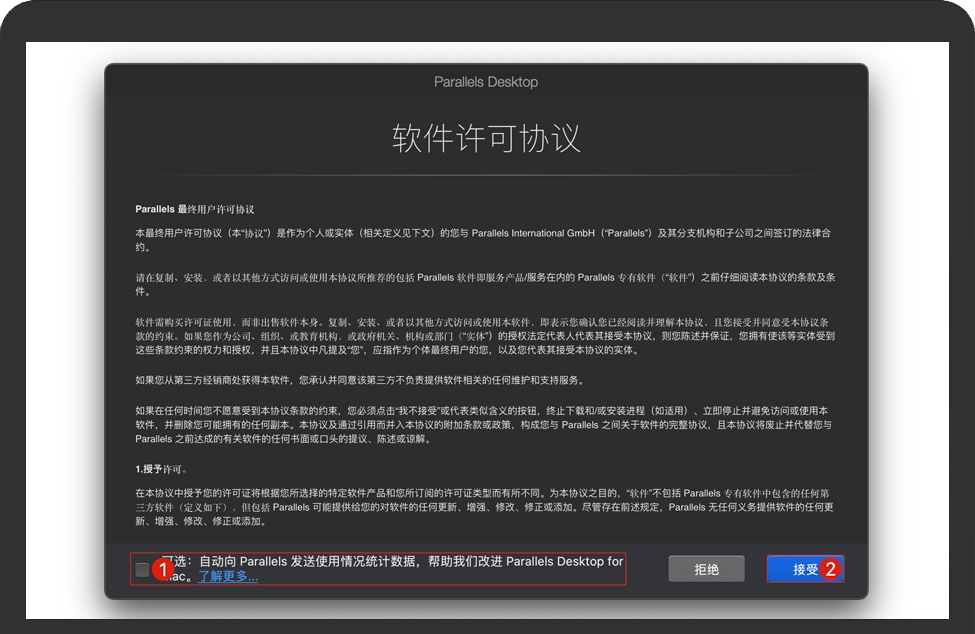Click the paragraph beginning 在本协议中授予您的许可证

pyautogui.click(x=484, y=507)
